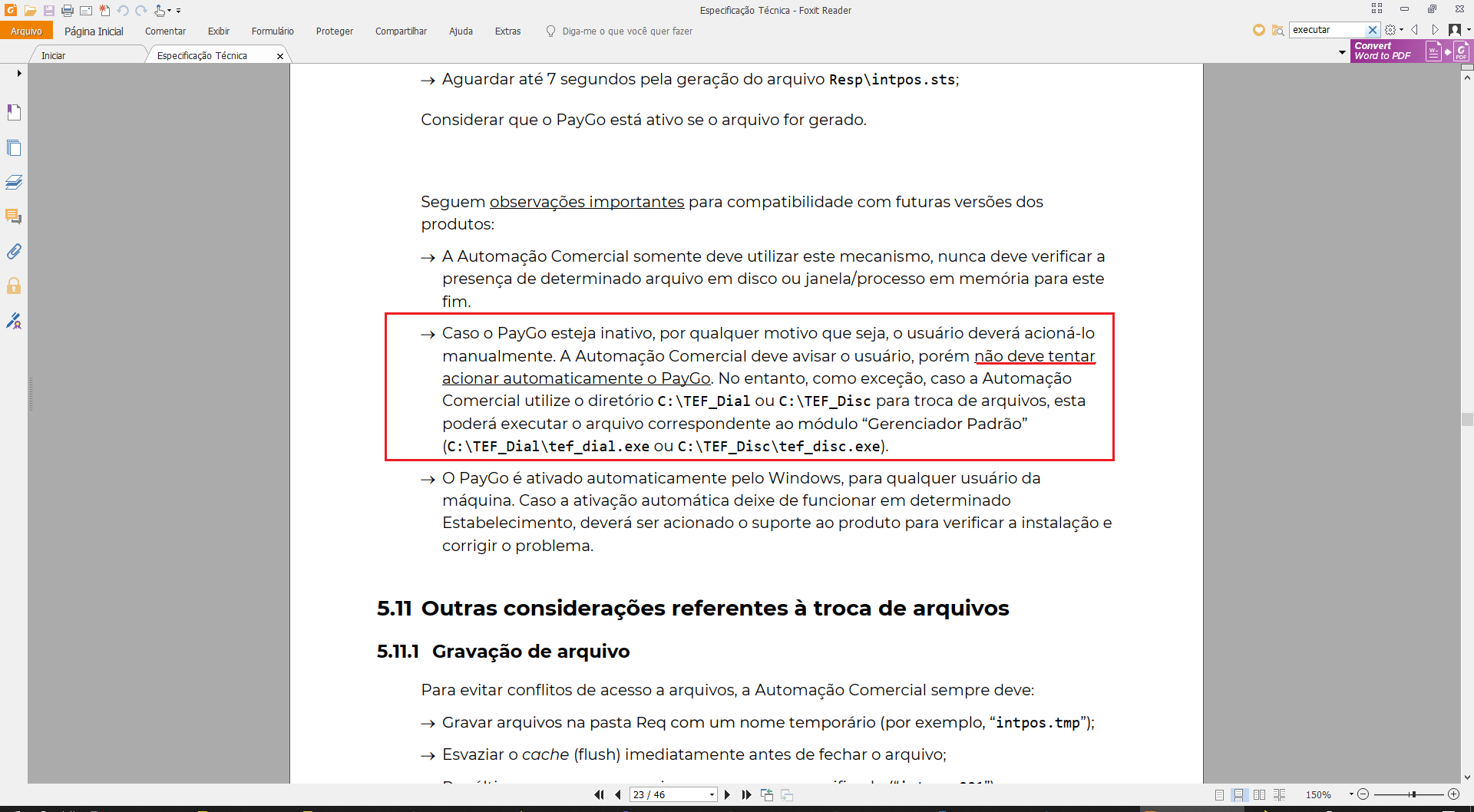Screen dimensions: 1474x812
Task: Open the Ajuda ribbon tab
Action: pyautogui.click(x=461, y=31)
